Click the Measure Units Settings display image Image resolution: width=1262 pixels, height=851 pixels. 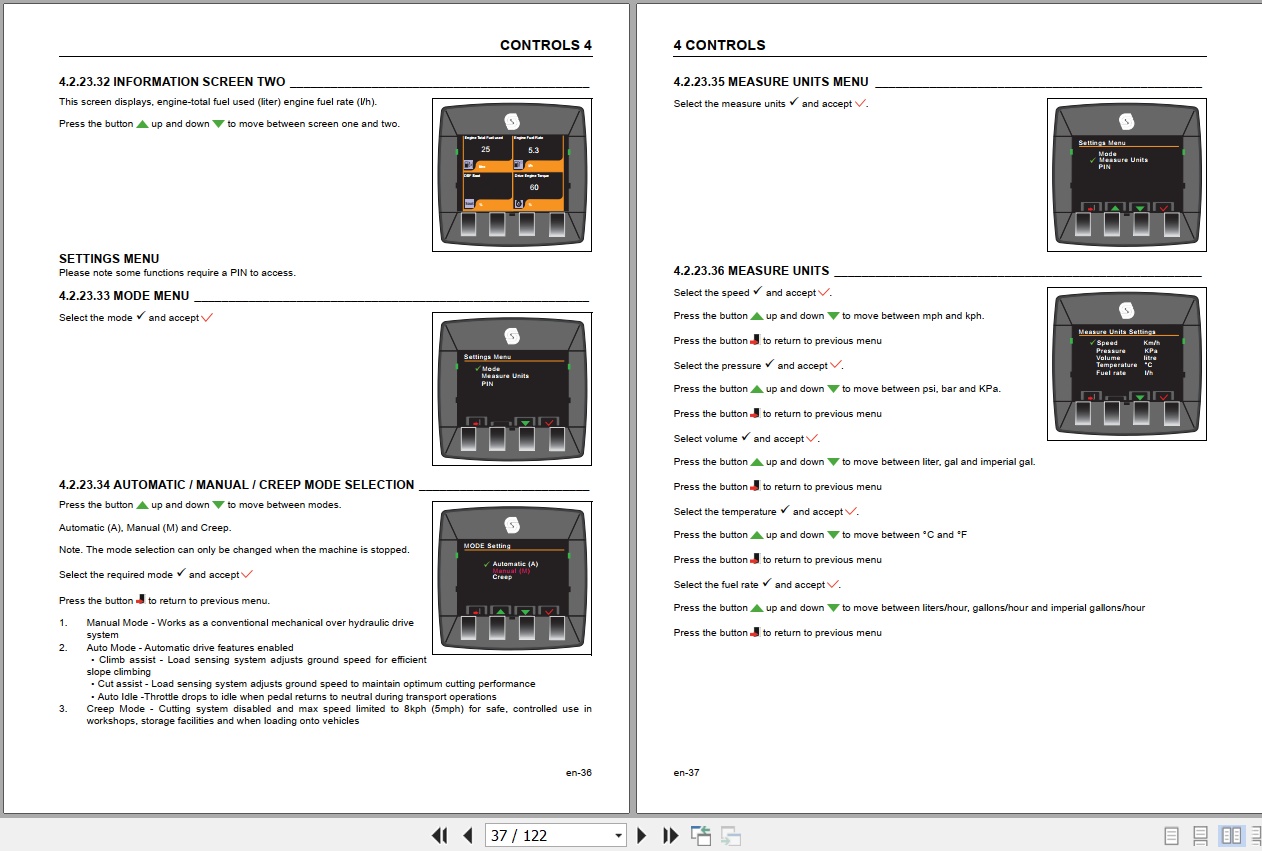tap(1126, 364)
